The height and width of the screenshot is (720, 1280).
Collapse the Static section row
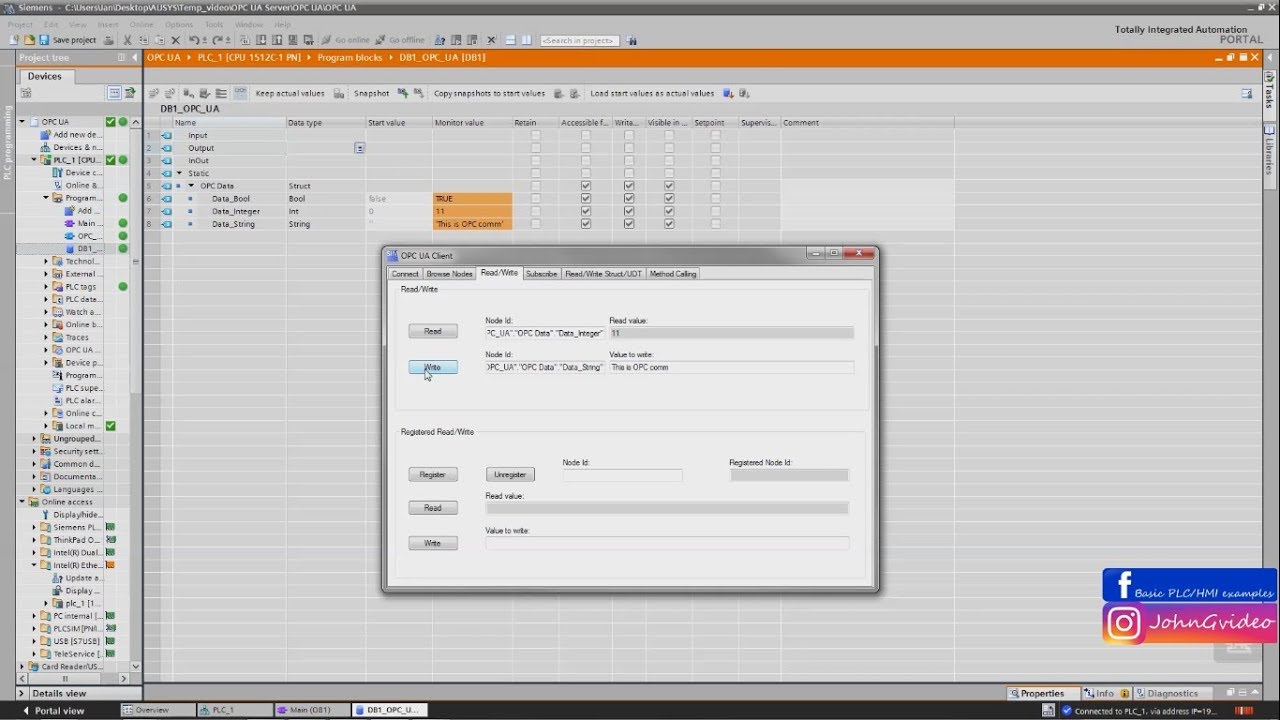[x=180, y=173]
